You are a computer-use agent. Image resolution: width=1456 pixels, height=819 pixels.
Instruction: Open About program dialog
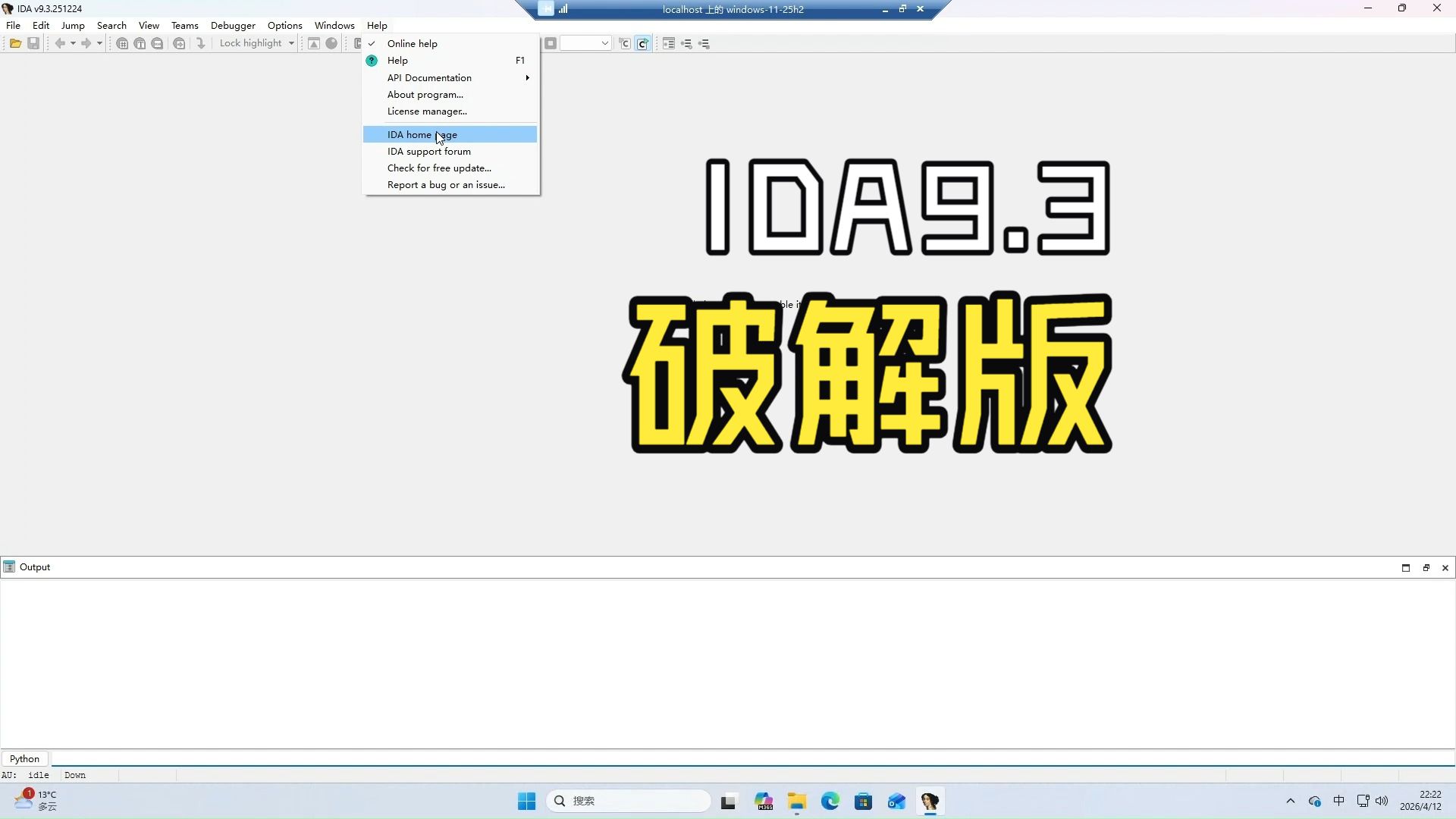click(x=450, y=94)
